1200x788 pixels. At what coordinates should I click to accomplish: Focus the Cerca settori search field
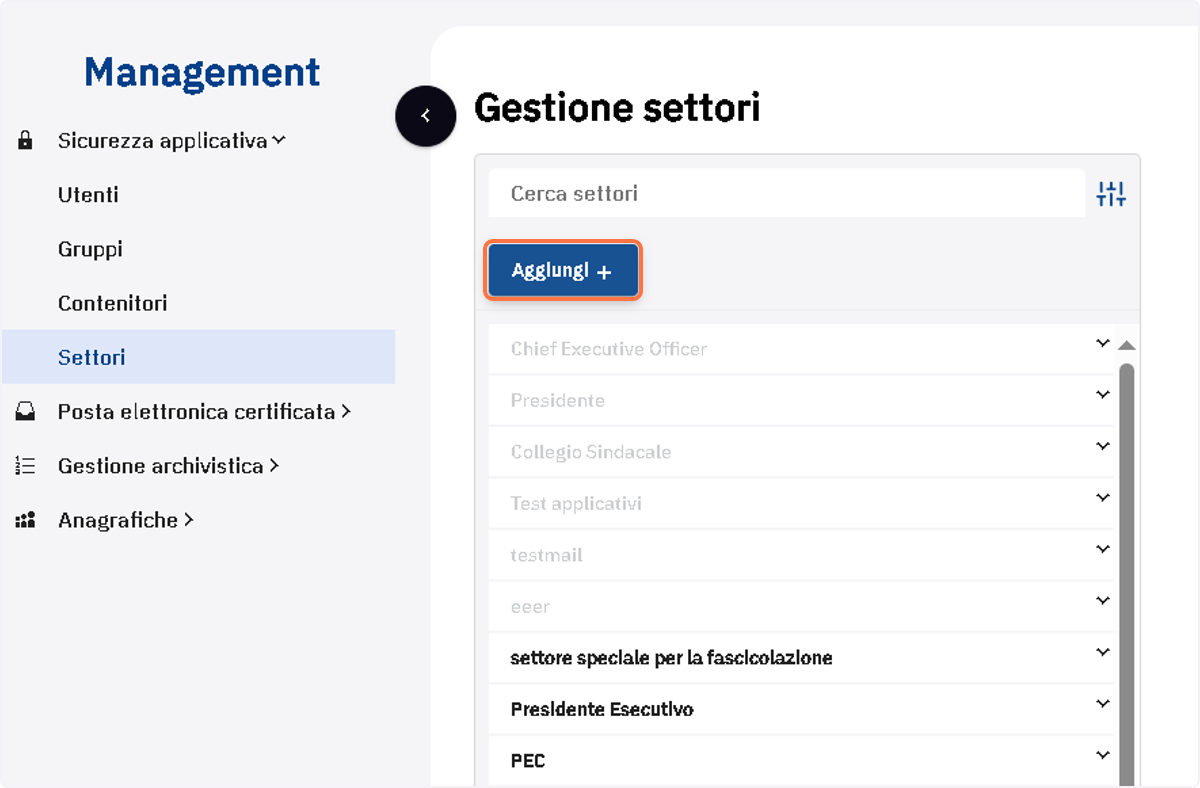click(x=786, y=193)
